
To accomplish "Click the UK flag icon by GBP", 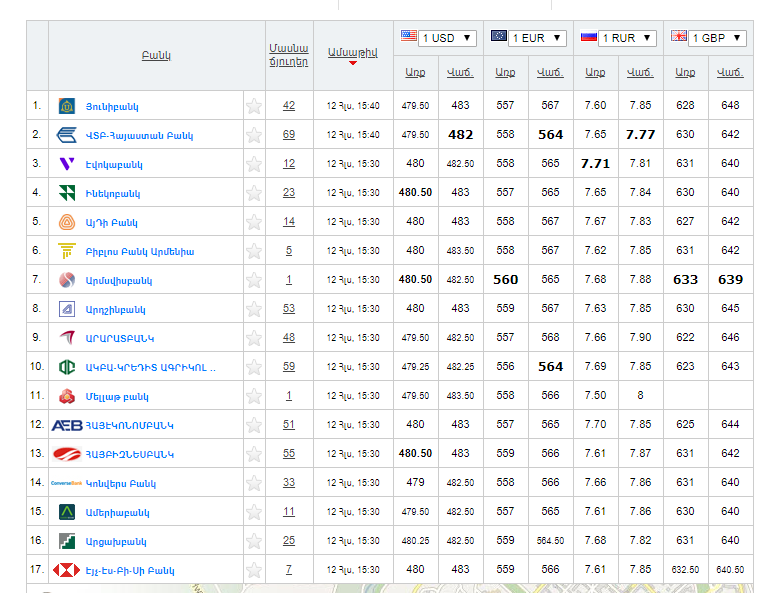I will click(x=679, y=36).
